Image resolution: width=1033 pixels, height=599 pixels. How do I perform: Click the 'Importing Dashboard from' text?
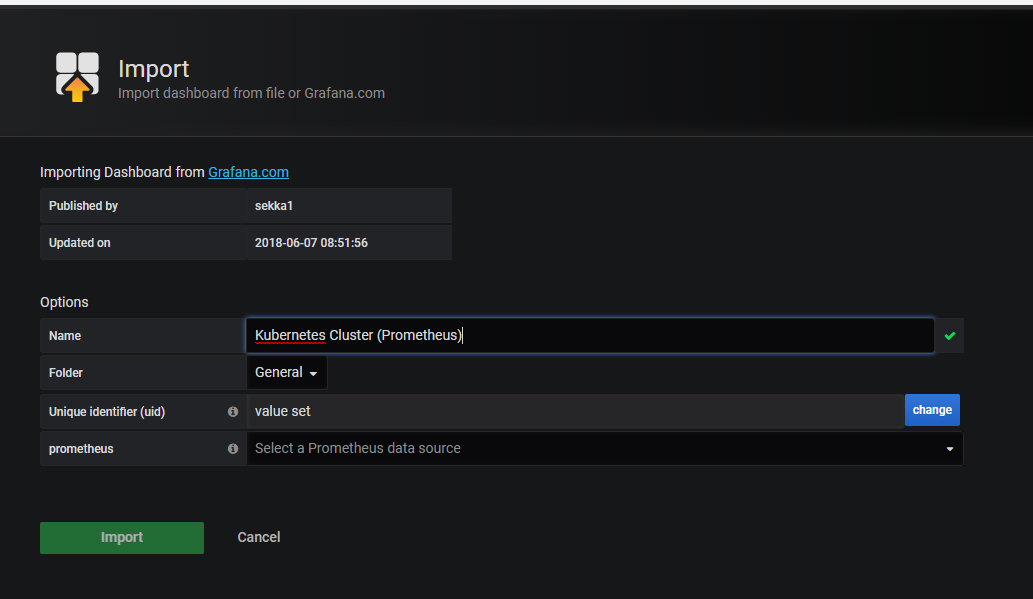pyautogui.click(x=123, y=172)
